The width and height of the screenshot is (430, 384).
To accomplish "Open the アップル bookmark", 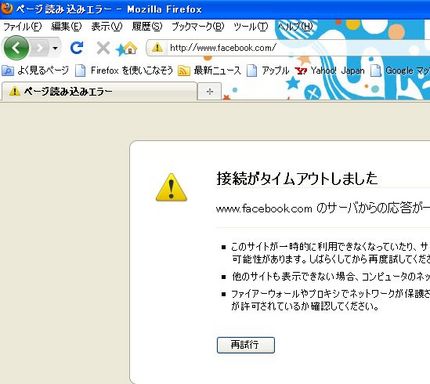I will coord(268,71).
